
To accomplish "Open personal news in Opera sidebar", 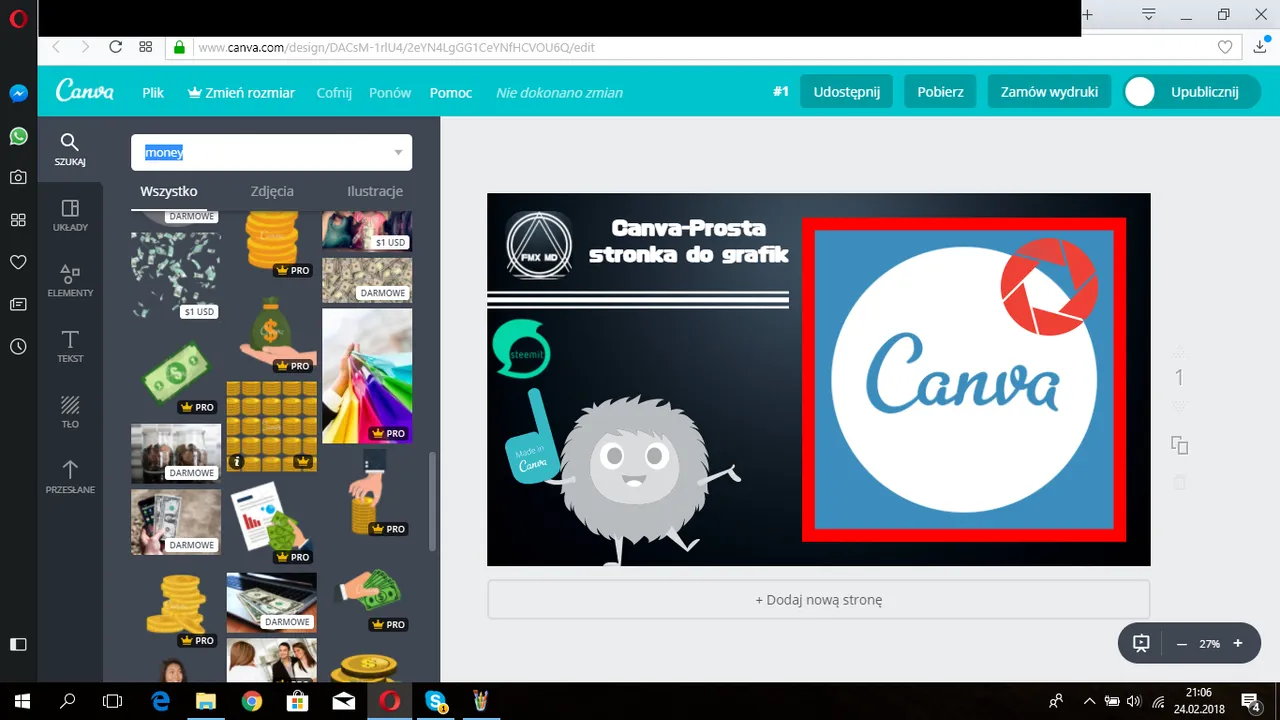I will click(x=18, y=304).
